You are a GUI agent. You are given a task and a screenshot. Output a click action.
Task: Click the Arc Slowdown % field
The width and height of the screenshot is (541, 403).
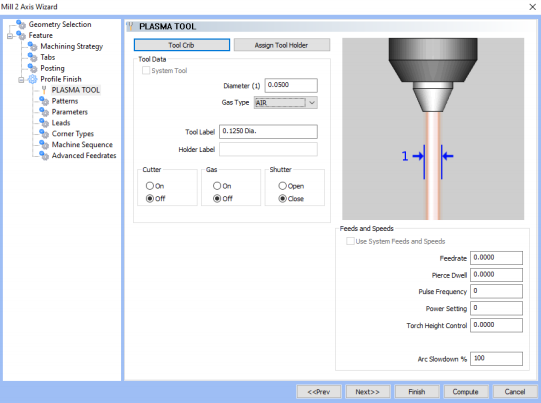tap(496, 358)
